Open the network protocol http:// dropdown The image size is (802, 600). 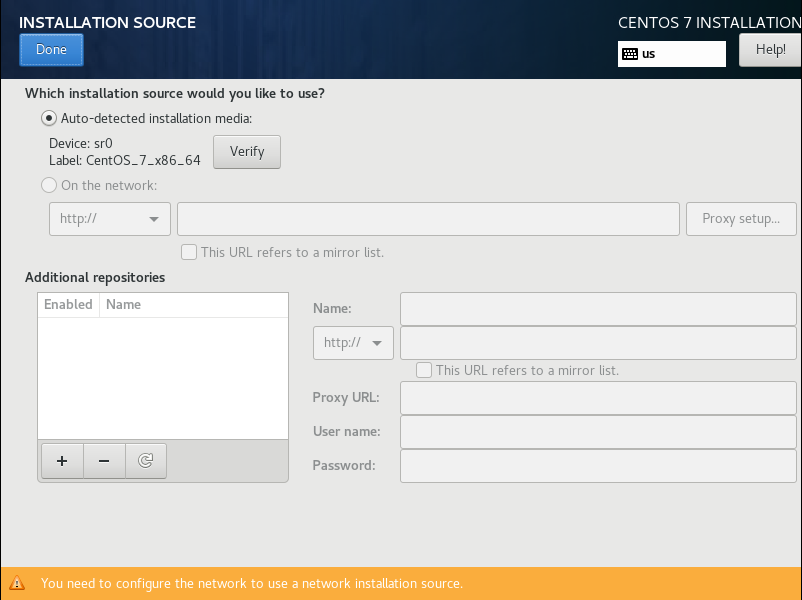pyautogui.click(x=110, y=219)
